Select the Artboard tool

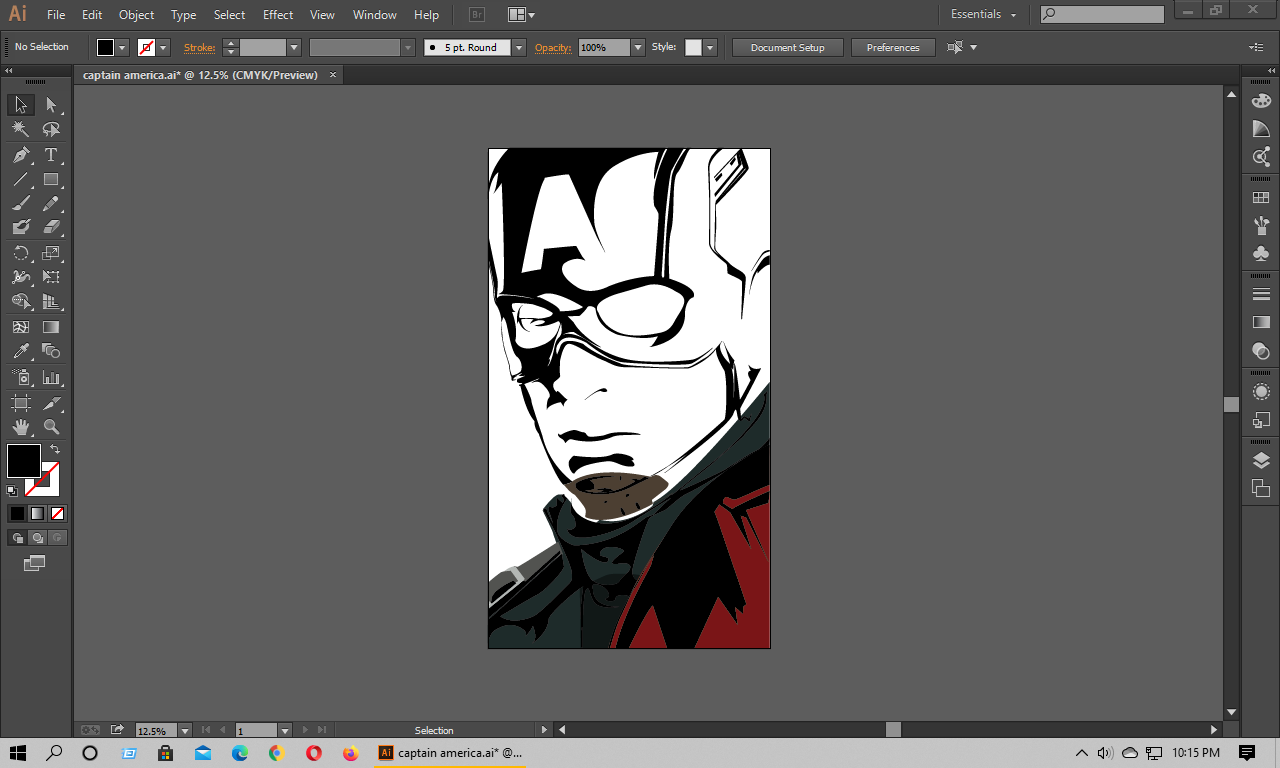click(x=21, y=403)
